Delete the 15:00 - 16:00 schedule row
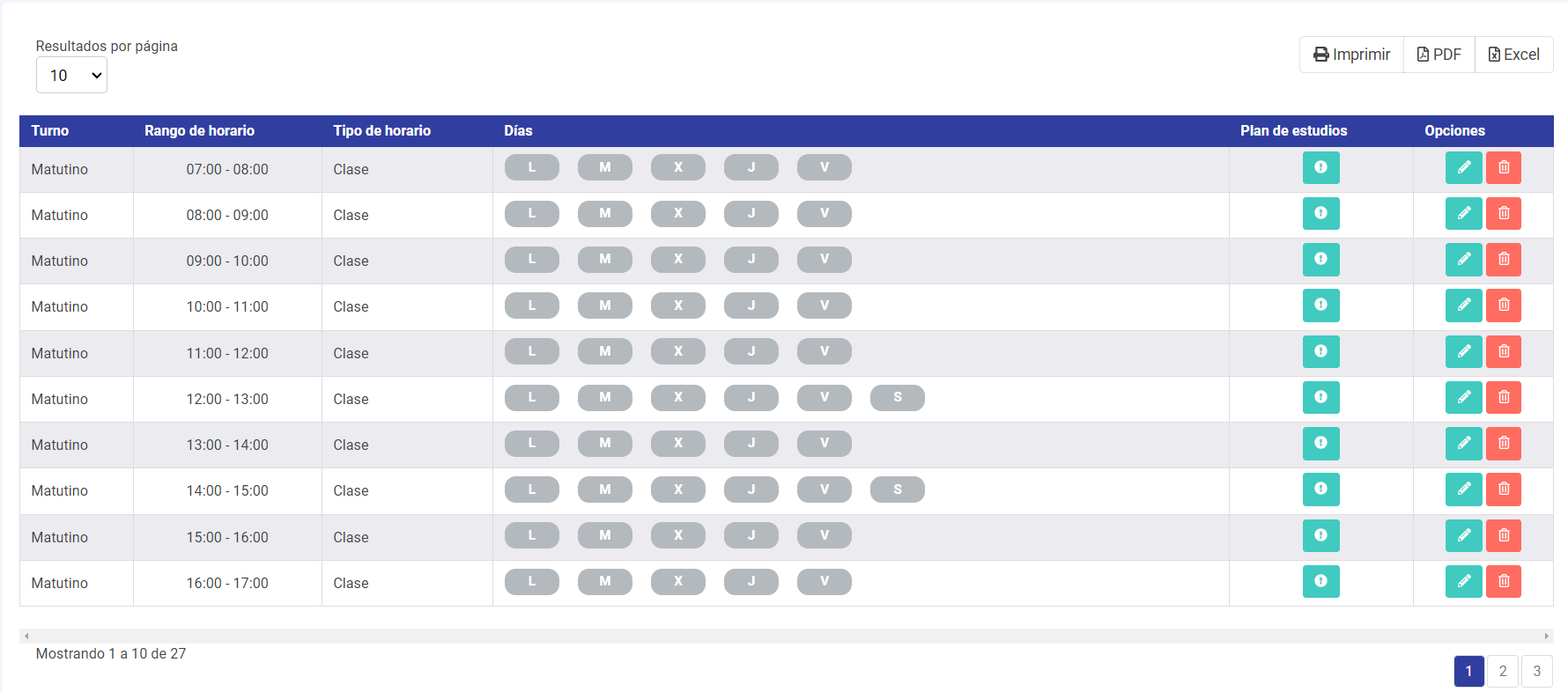 (1504, 535)
